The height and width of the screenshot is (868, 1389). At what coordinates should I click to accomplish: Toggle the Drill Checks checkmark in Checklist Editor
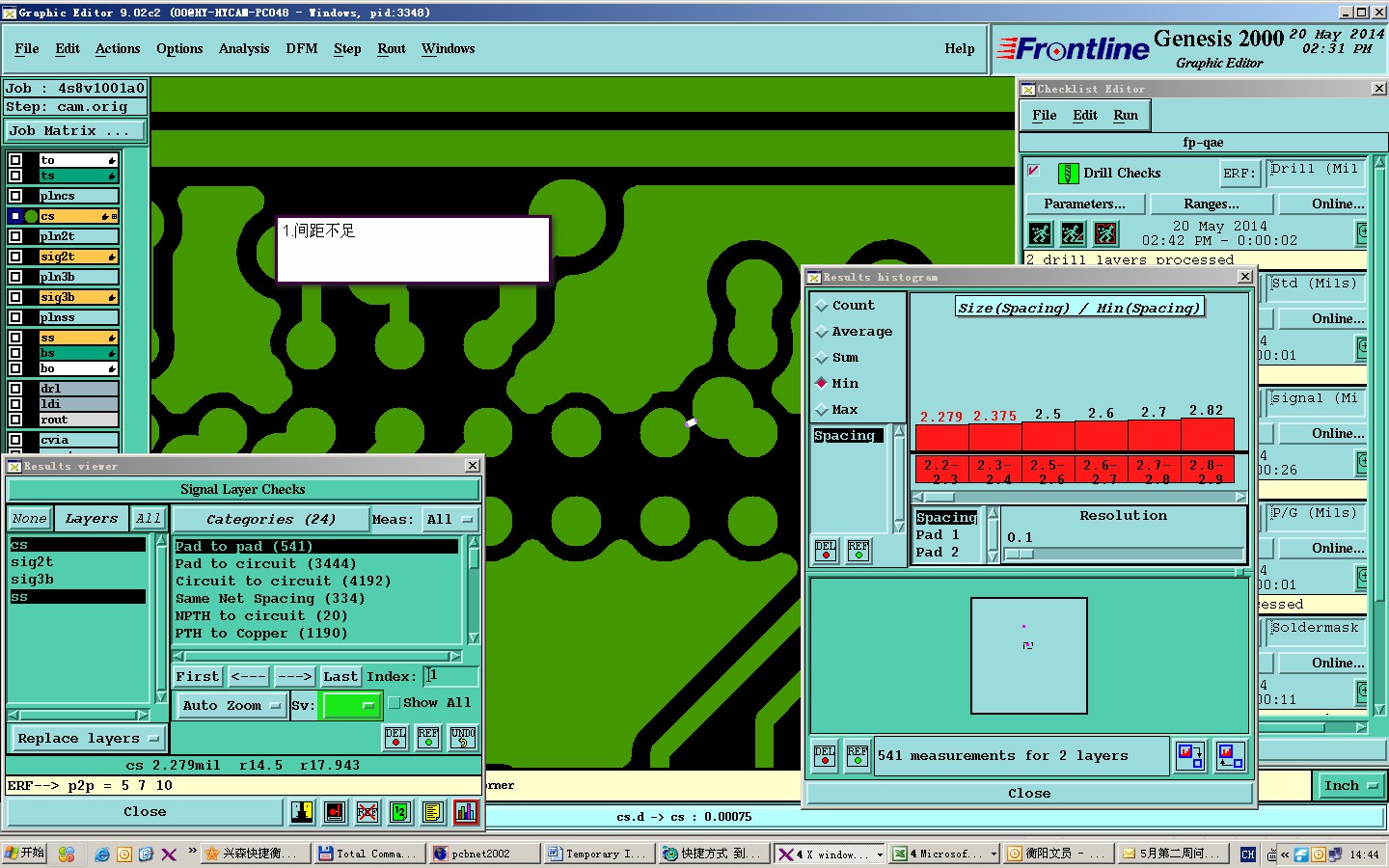(1034, 171)
